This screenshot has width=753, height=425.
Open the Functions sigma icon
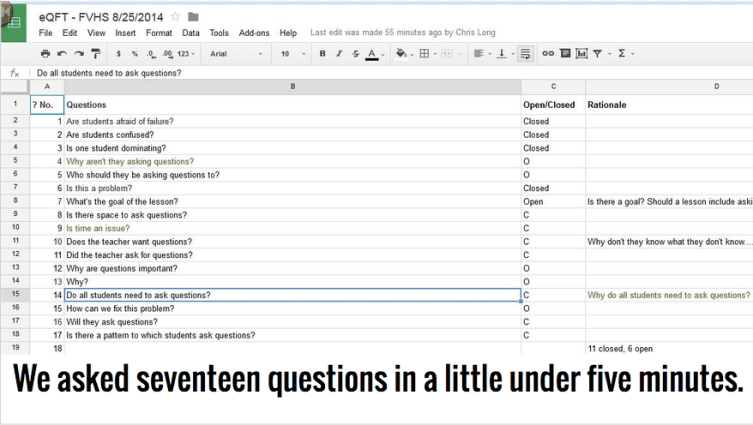[x=622, y=54]
